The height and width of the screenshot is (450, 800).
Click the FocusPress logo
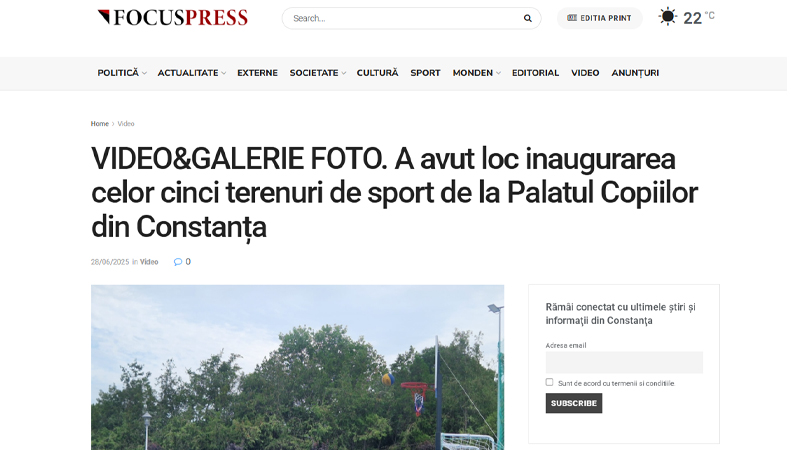172,17
